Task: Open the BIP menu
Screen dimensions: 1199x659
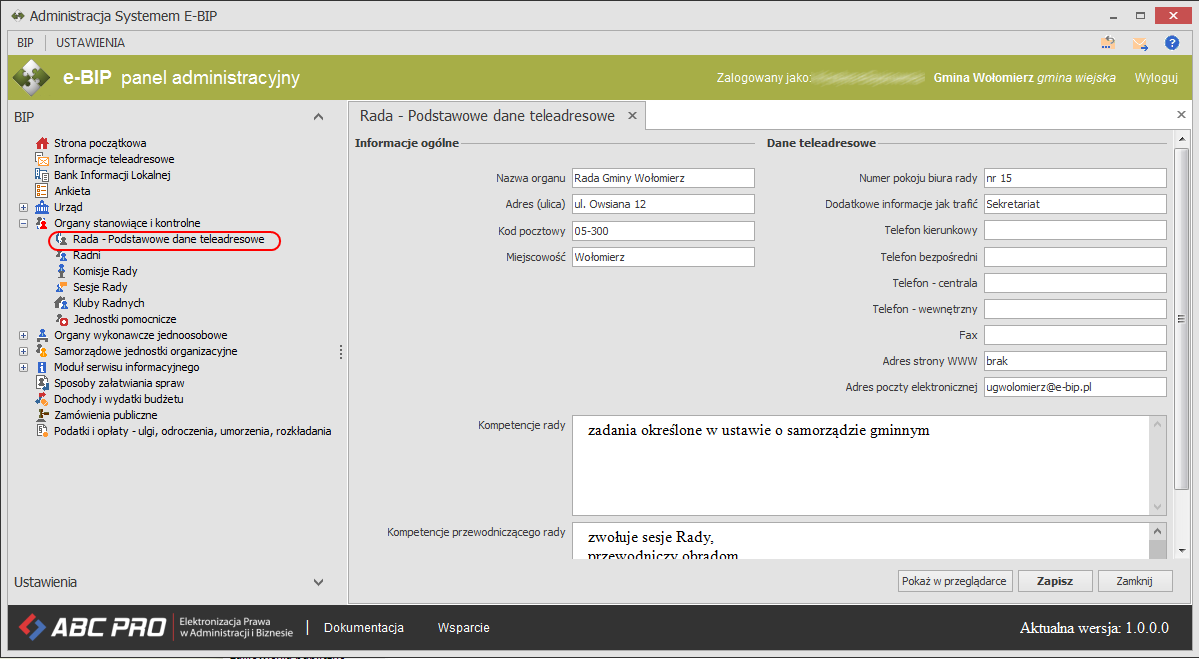Action: point(25,43)
